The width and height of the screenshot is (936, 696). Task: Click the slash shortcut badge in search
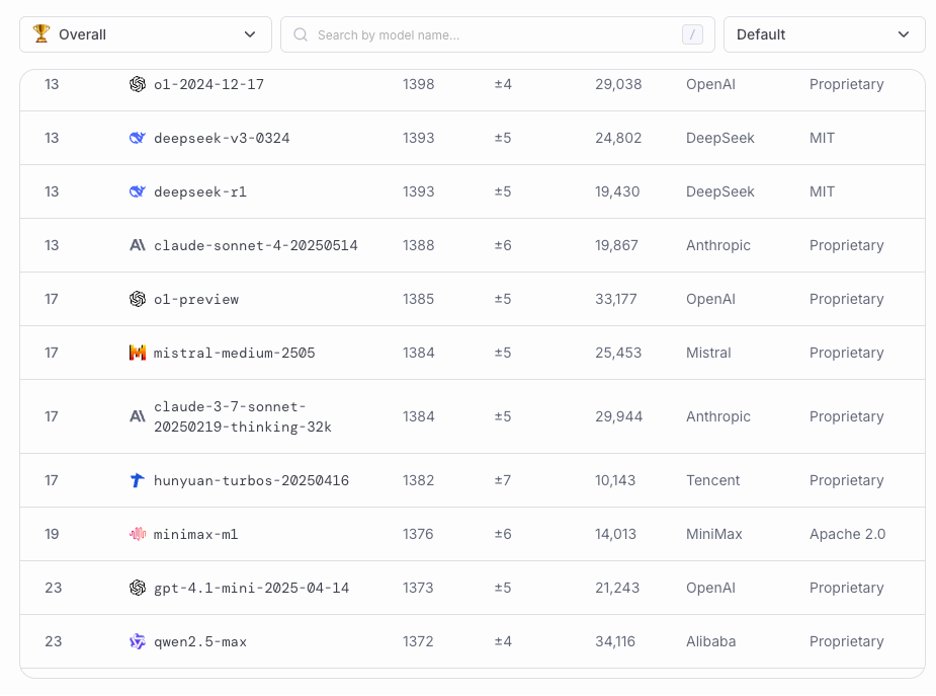point(692,35)
